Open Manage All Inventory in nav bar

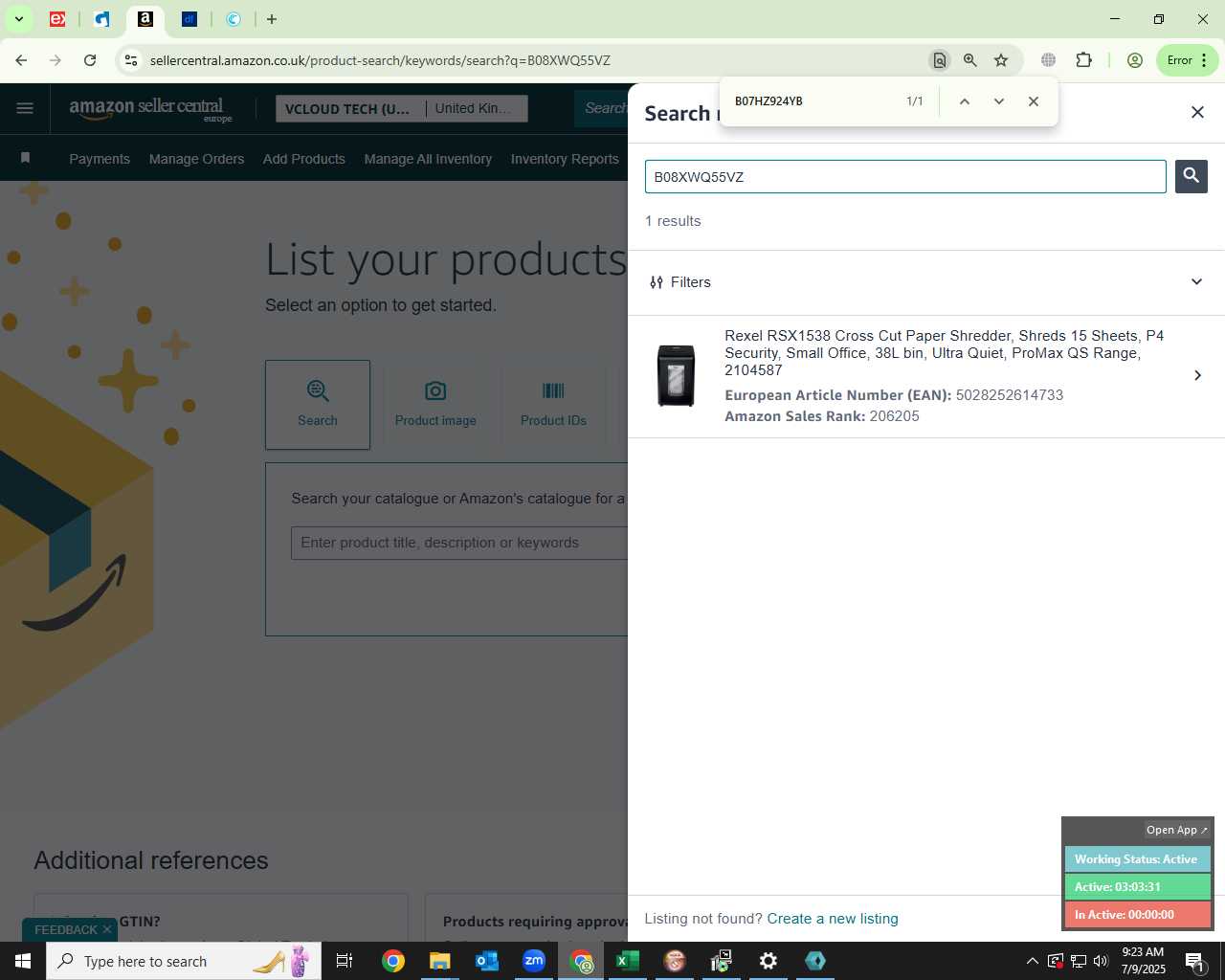pos(428,159)
